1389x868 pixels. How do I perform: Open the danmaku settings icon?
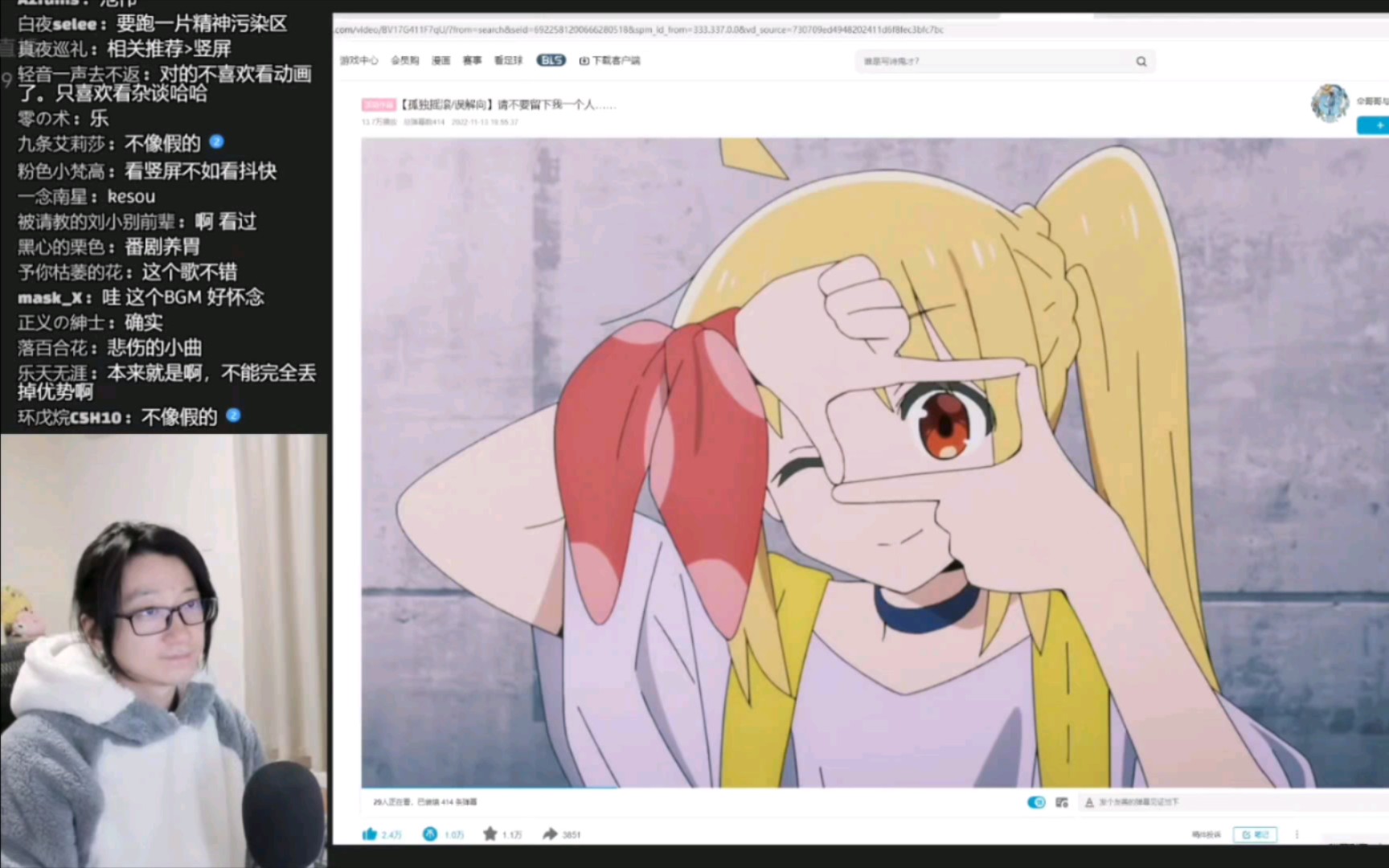[x=1061, y=802]
